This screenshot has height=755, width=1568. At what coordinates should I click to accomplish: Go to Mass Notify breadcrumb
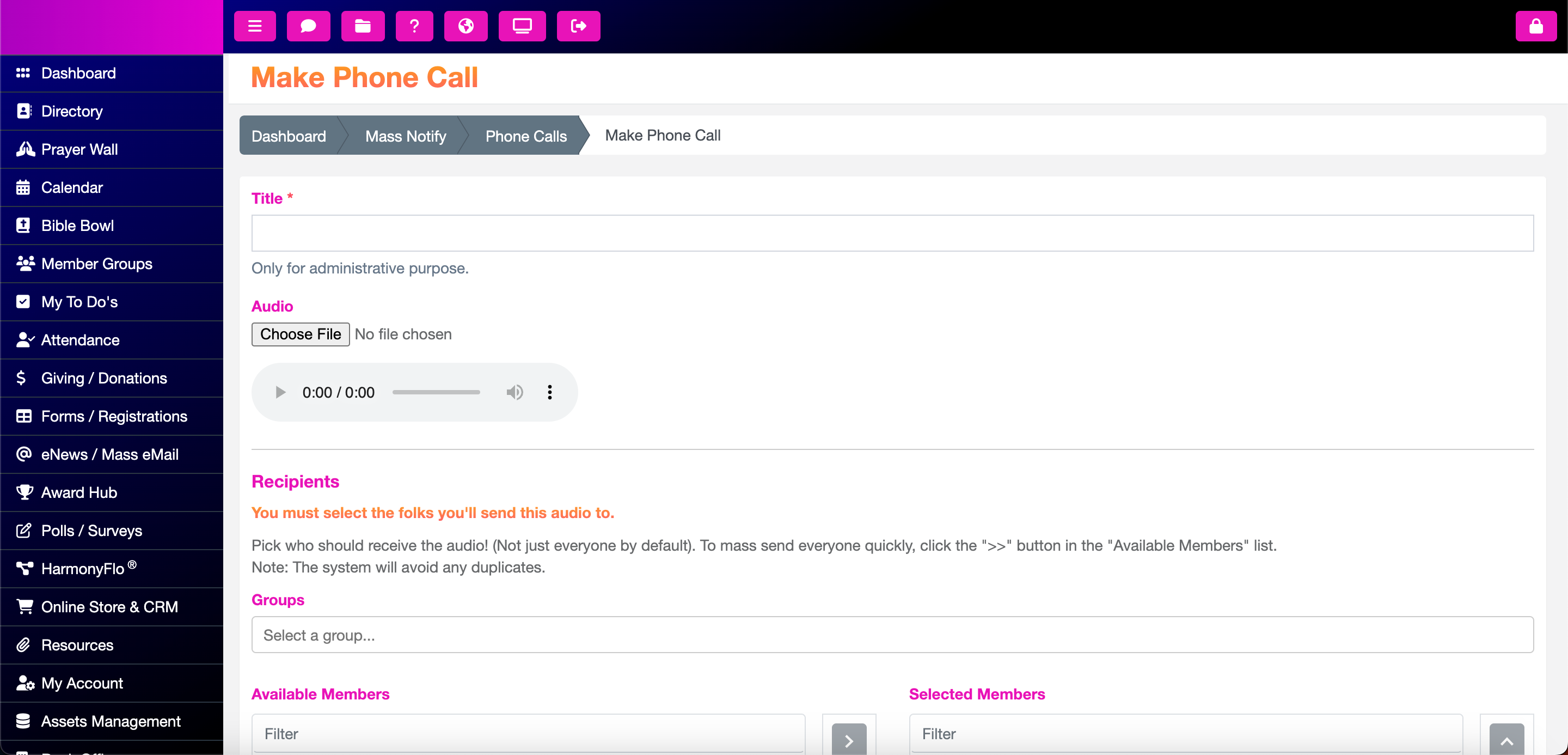(406, 136)
